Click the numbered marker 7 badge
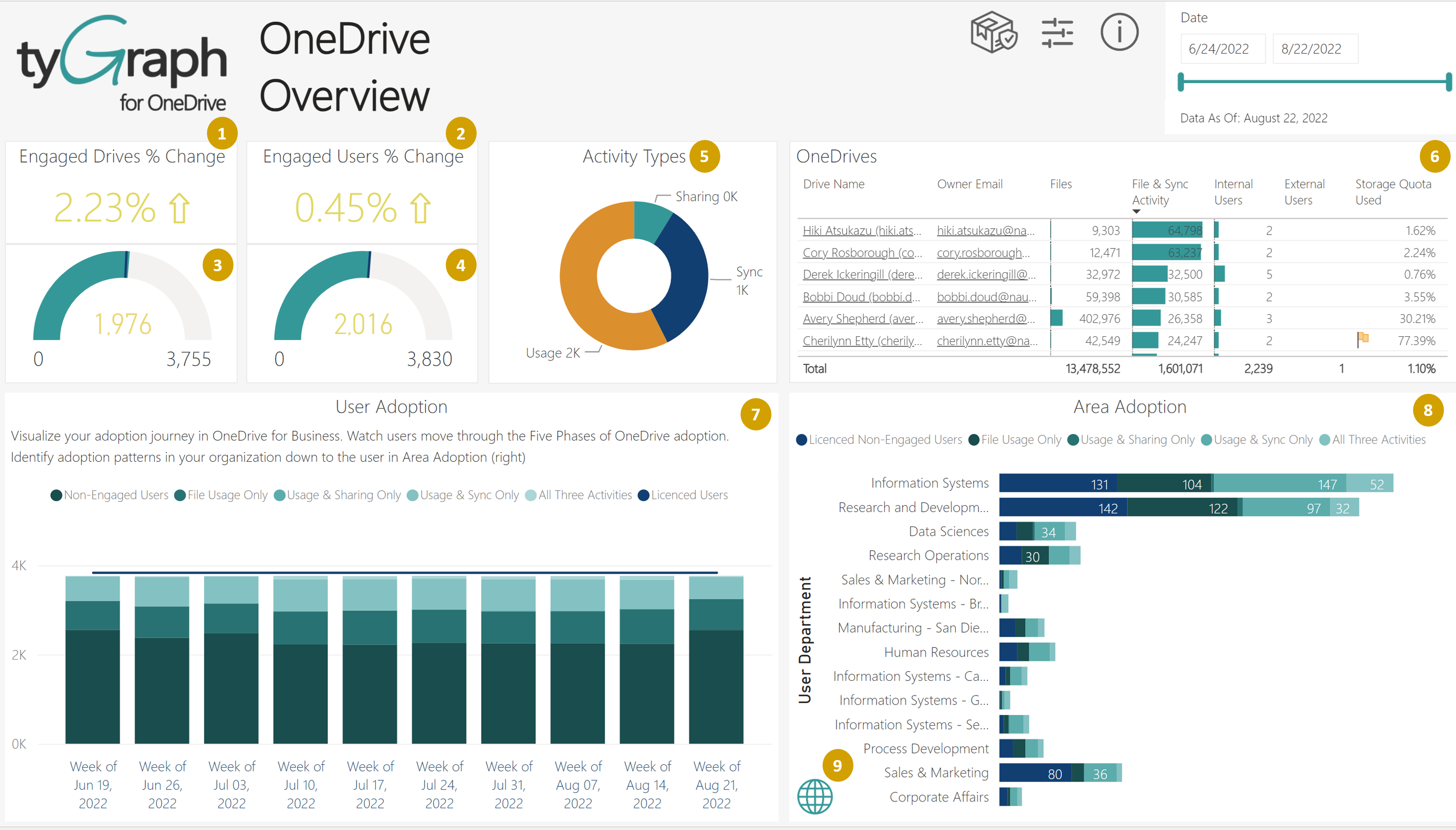Screen dimensions: 1456x830 click(755, 415)
